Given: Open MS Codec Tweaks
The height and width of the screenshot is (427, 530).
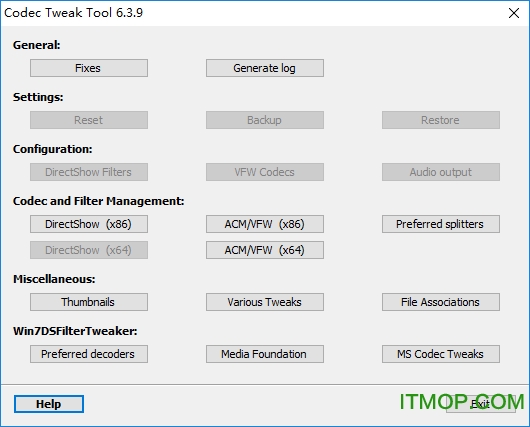Looking at the screenshot, I should click(x=441, y=354).
